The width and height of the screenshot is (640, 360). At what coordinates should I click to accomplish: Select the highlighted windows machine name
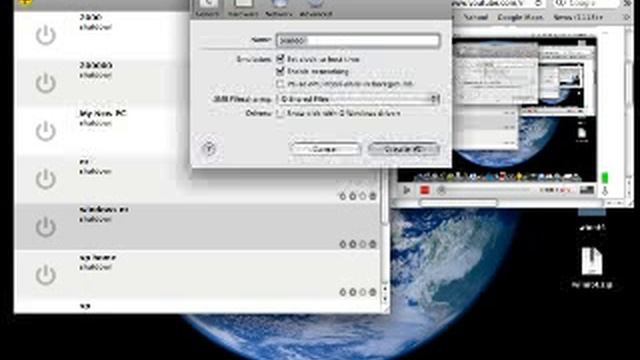pyautogui.click(x=104, y=209)
